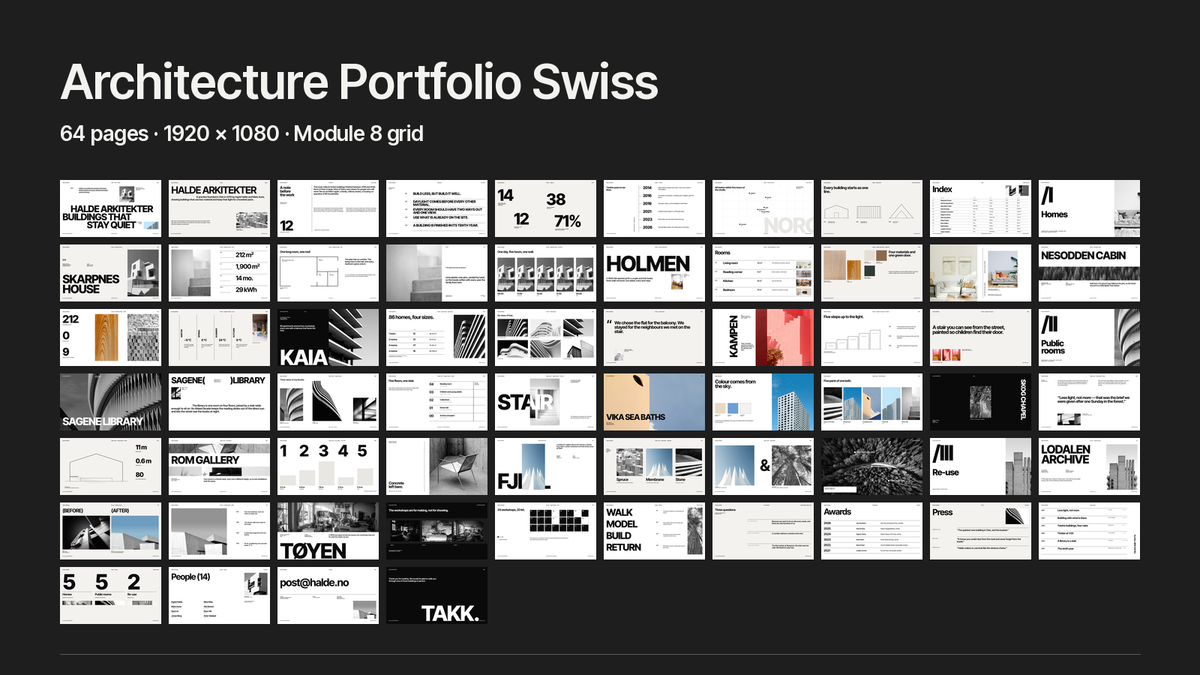Image resolution: width=1200 pixels, height=675 pixels.
Task: Select the 'Less light, not more' quote slide
Action: tap(1089, 402)
